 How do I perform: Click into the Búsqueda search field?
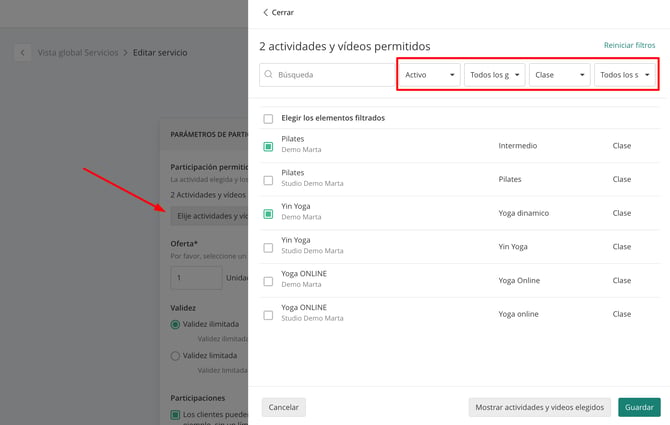click(327, 75)
